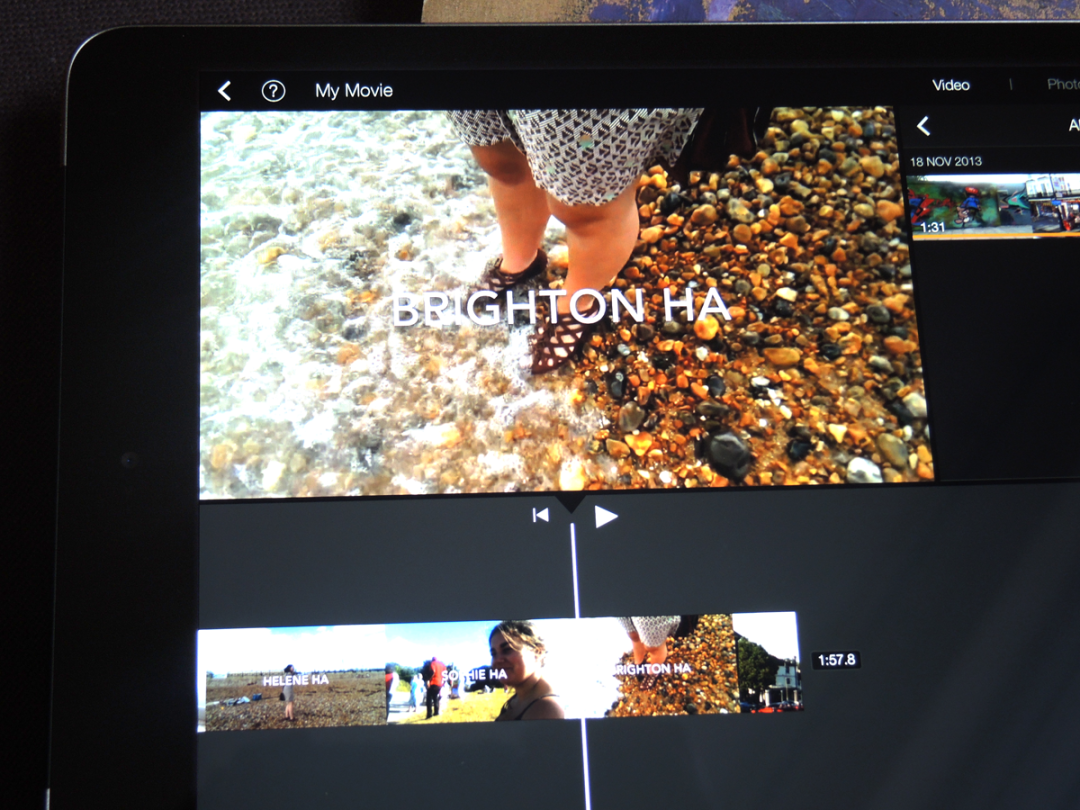Go back using the top-left back arrow
Image resolution: width=1080 pixels, height=810 pixels.
[225, 91]
